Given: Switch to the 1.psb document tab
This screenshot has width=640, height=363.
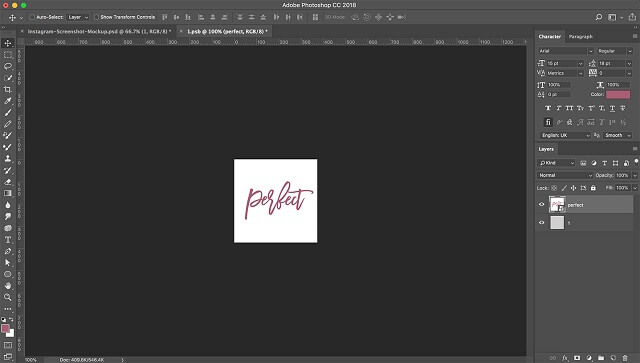Looking at the screenshot, I should pyautogui.click(x=227, y=31).
